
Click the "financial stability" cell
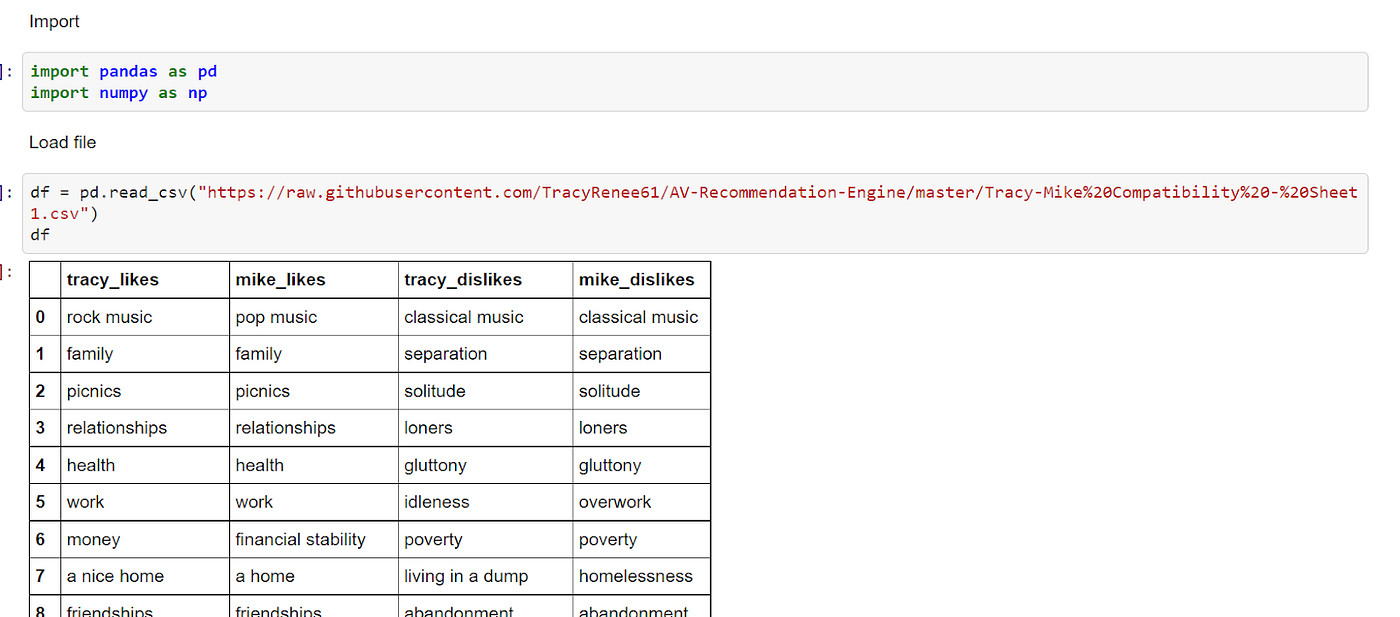coord(301,539)
